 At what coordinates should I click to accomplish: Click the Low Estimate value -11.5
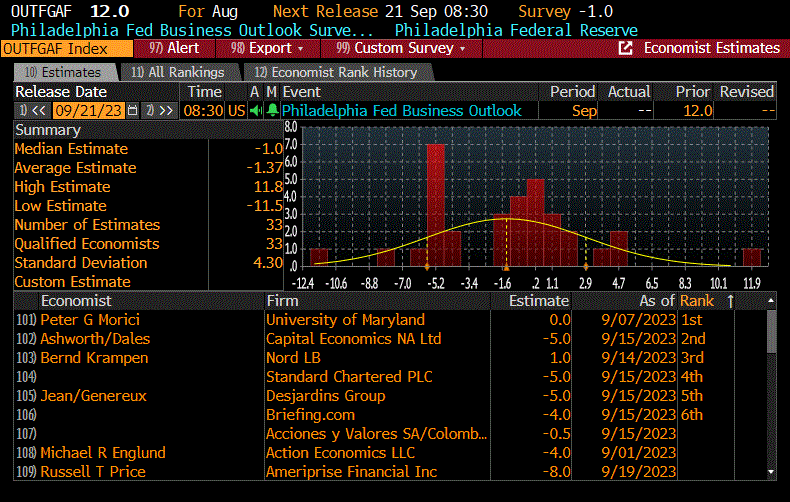point(265,206)
